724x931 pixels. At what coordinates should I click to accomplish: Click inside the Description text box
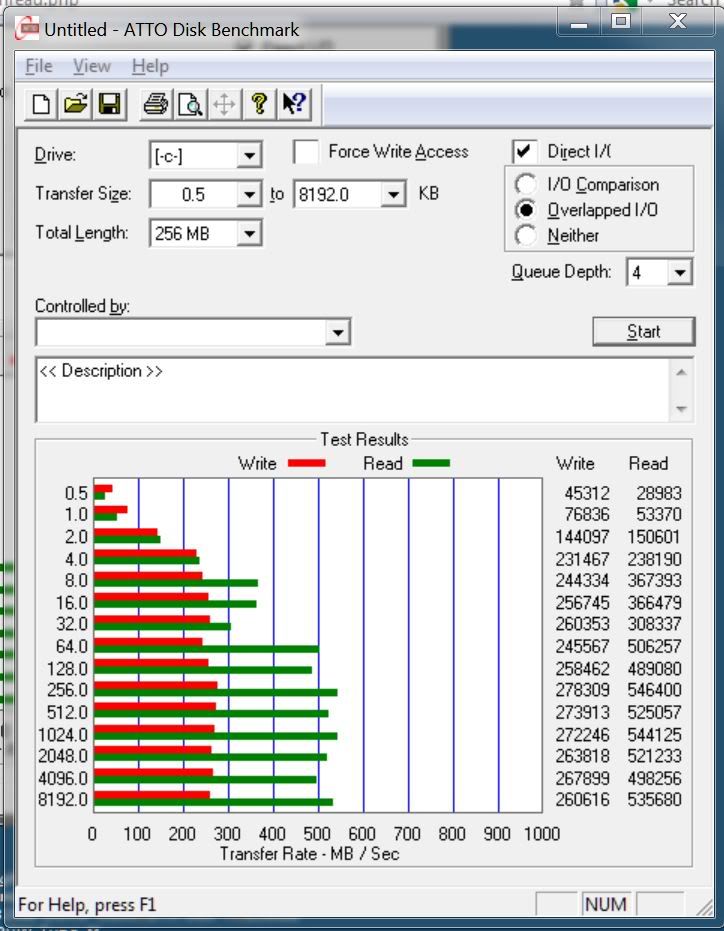tap(353, 390)
